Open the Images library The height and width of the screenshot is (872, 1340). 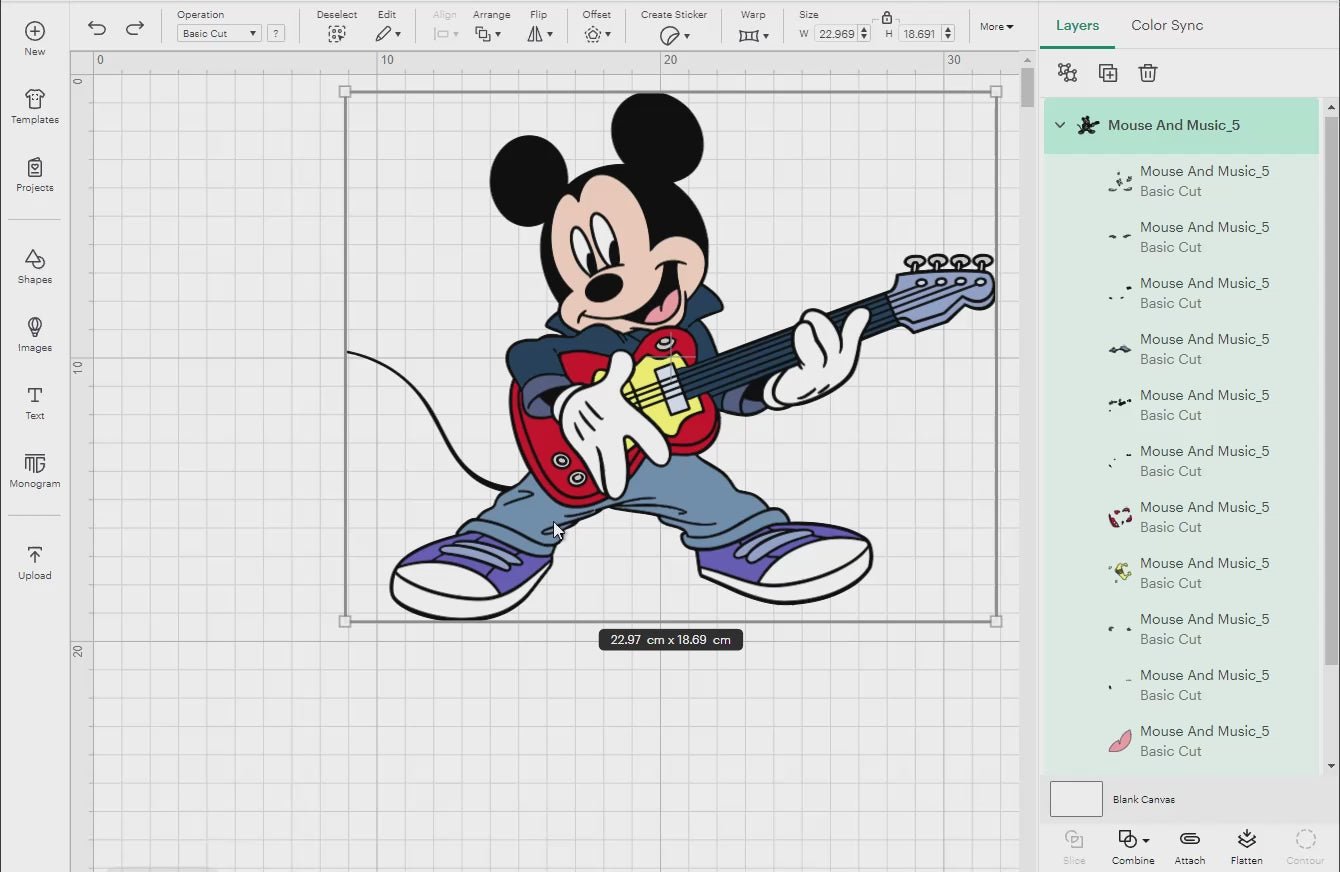[x=34, y=334]
